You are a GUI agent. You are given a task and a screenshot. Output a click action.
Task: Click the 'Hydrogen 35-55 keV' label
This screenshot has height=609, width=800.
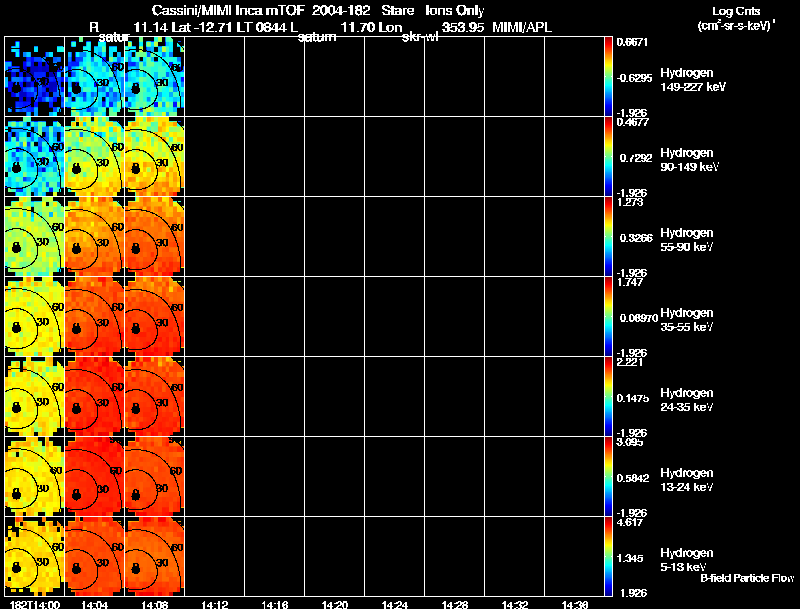pyautogui.click(x=687, y=320)
